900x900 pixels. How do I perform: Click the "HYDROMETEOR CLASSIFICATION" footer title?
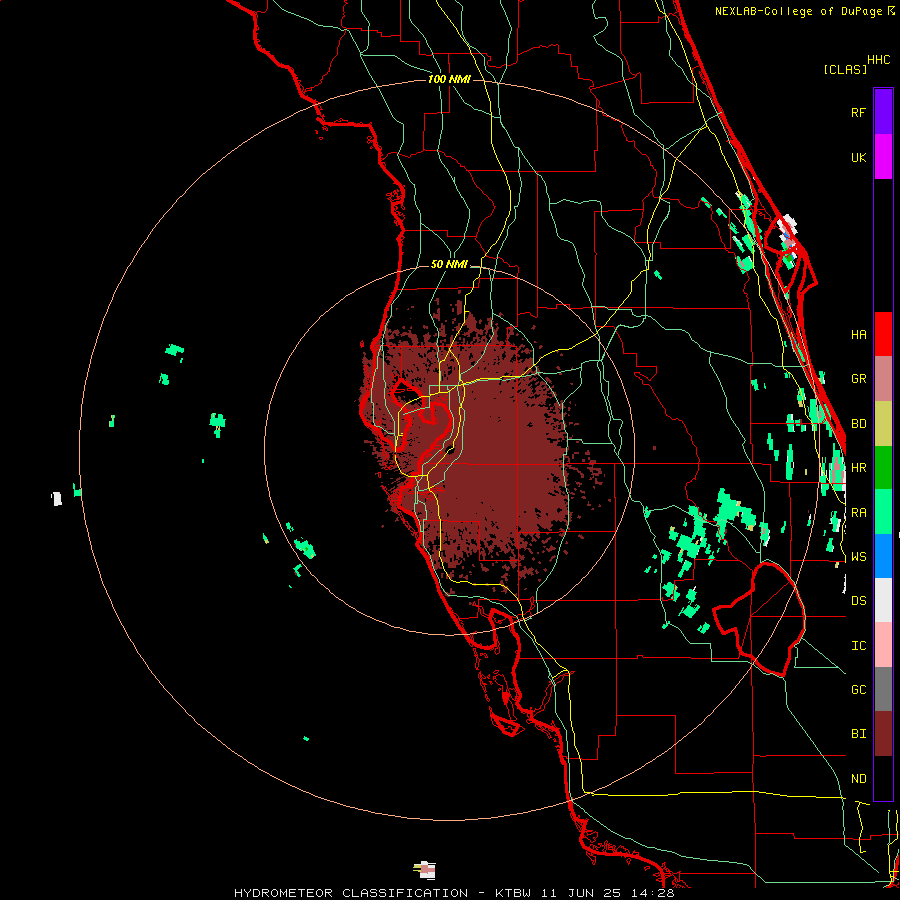coord(351,893)
